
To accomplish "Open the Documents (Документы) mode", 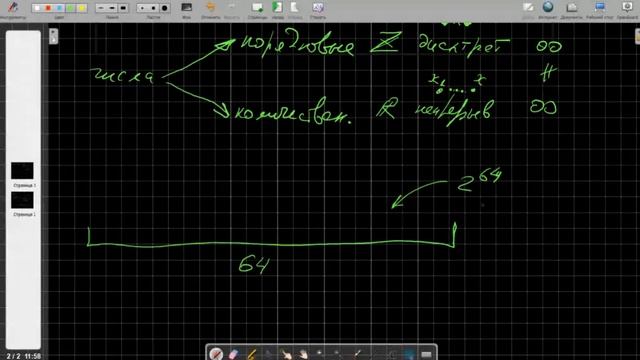I will [571, 7].
